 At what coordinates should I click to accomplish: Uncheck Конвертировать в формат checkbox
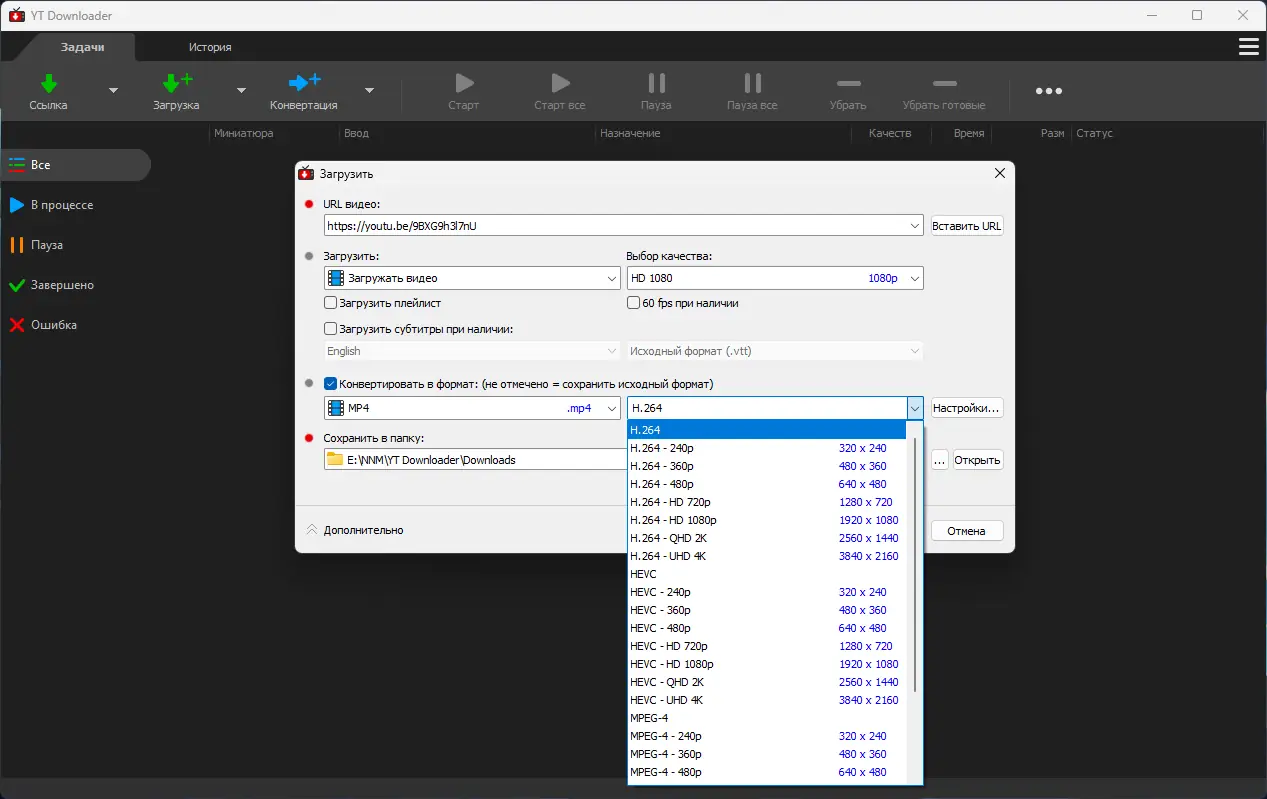pos(331,384)
